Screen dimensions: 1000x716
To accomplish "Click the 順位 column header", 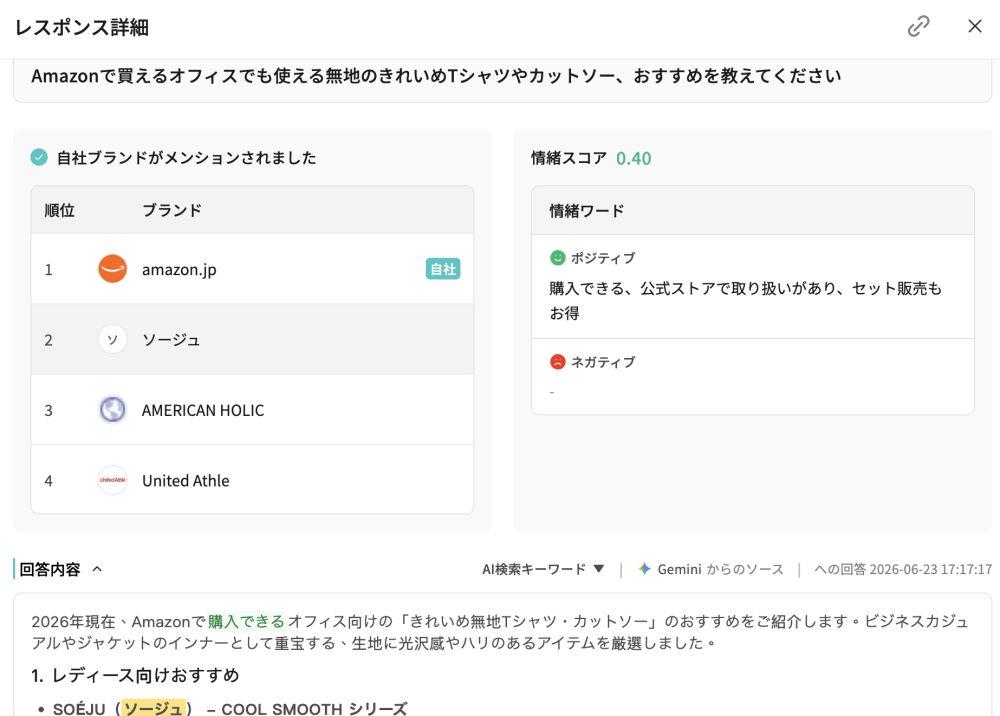I will [x=59, y=210].
